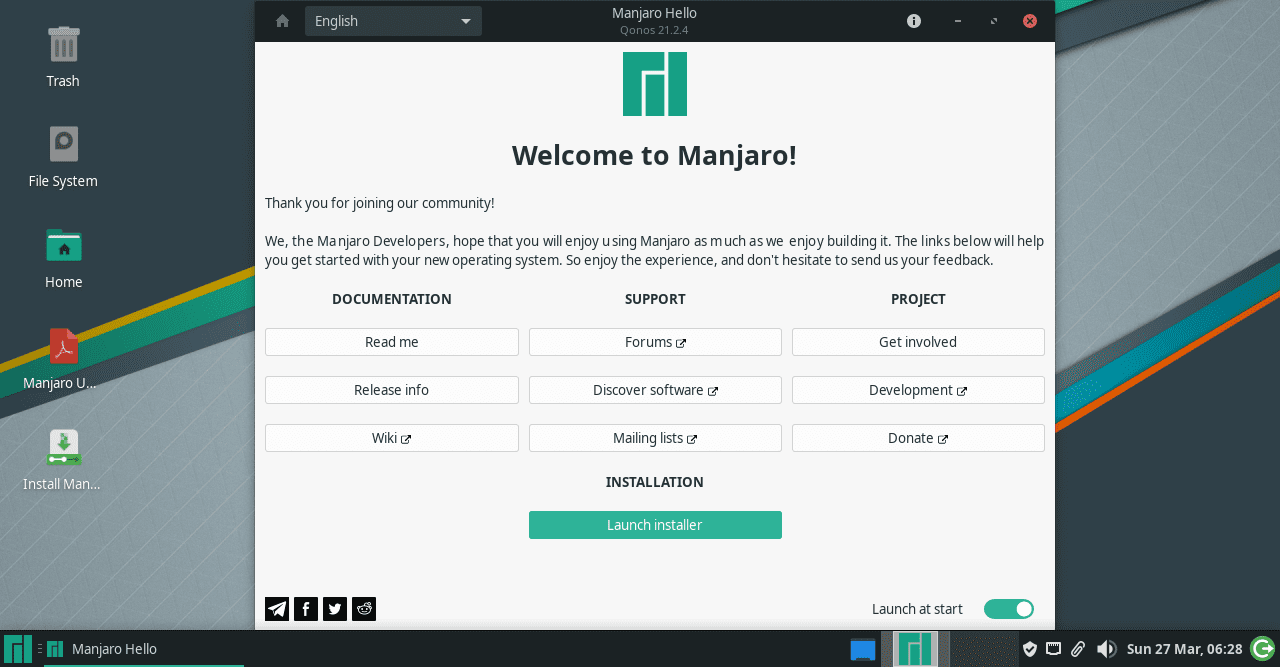Click the green logout session icon
The image size is (1280, 667).
click(x=1263, y=649)
